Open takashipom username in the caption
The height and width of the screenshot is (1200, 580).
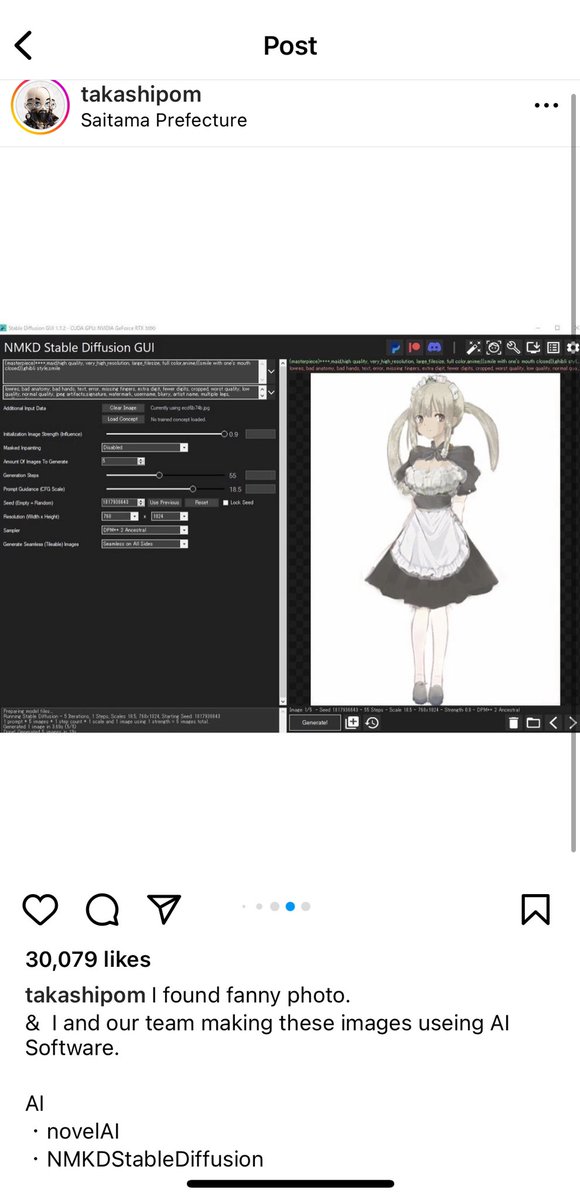pos(86,996)
